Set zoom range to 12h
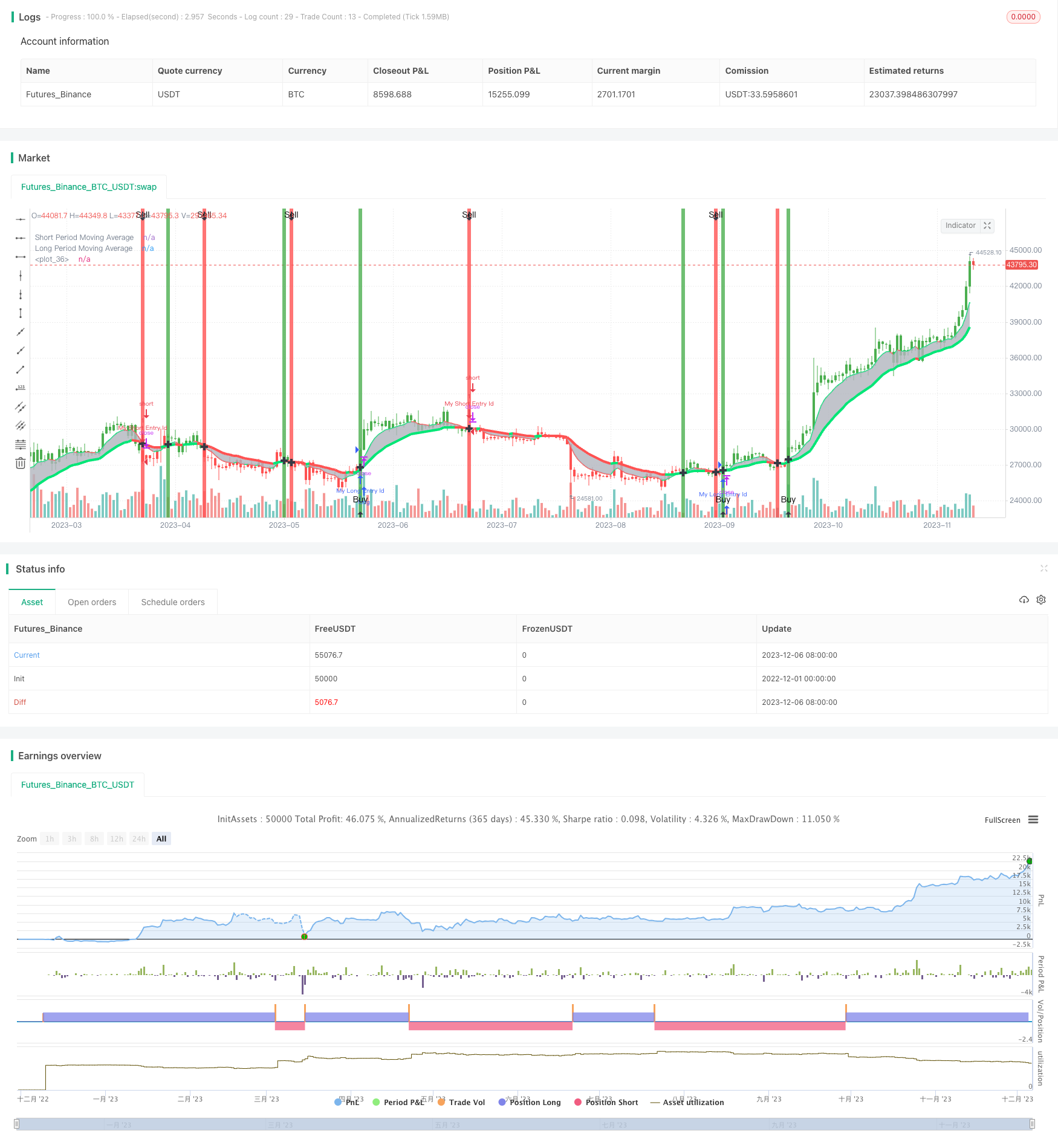This screenshot has width=1058, height=1148. point(117,839)
